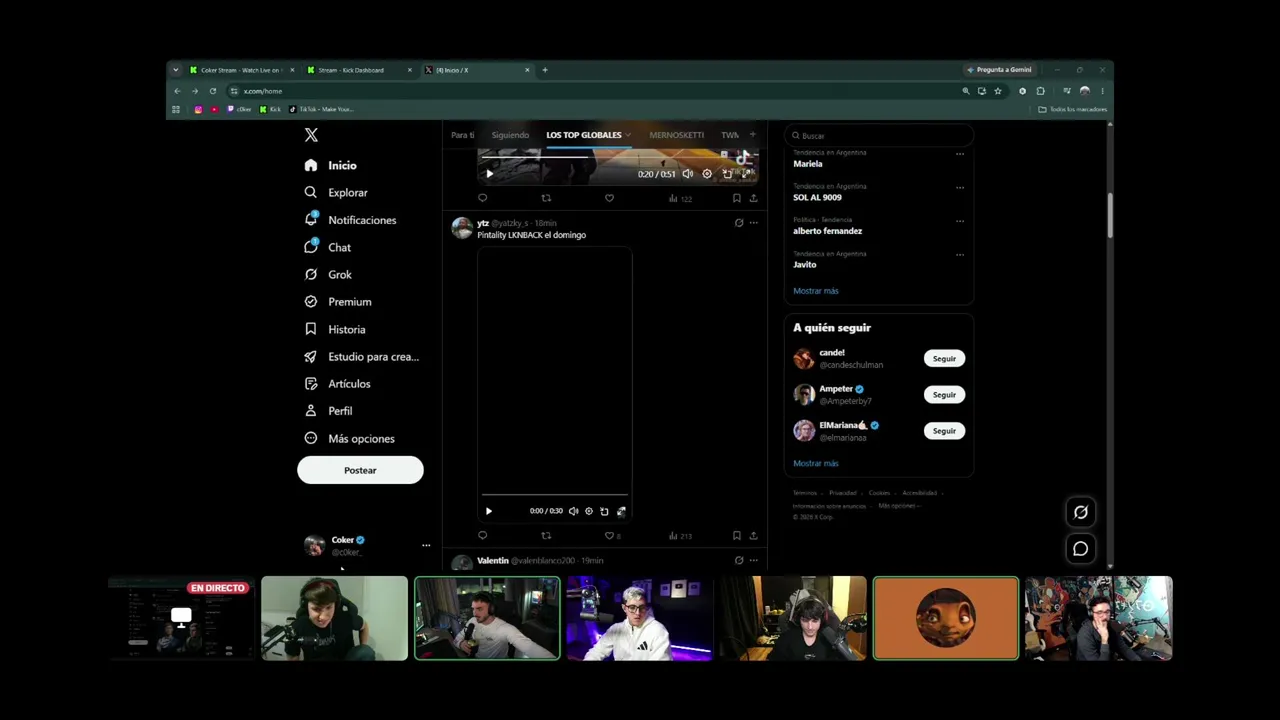The width and height of the screenshot is (1280, 720).
Task: Open Coker account menu dots
Action: coord(426,545)
